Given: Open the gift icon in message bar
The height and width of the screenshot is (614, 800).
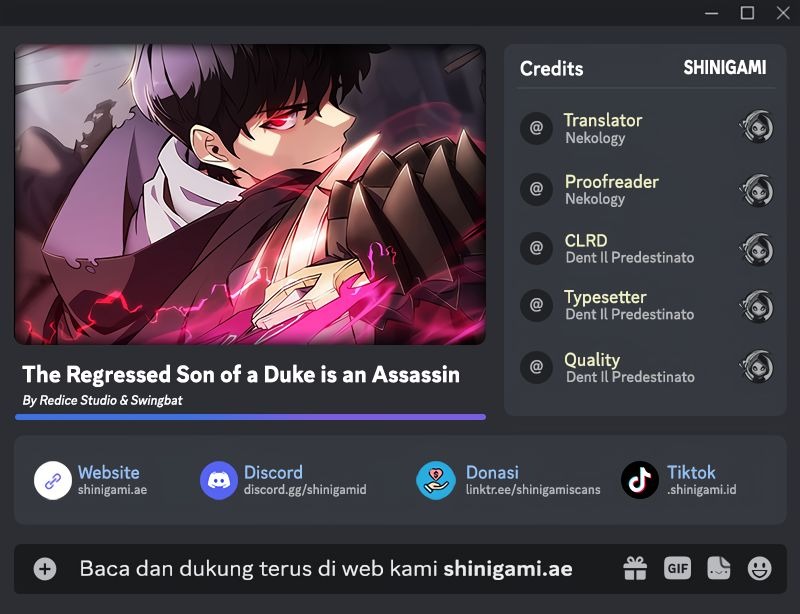Looking at the screenshot, I should 635,568.
